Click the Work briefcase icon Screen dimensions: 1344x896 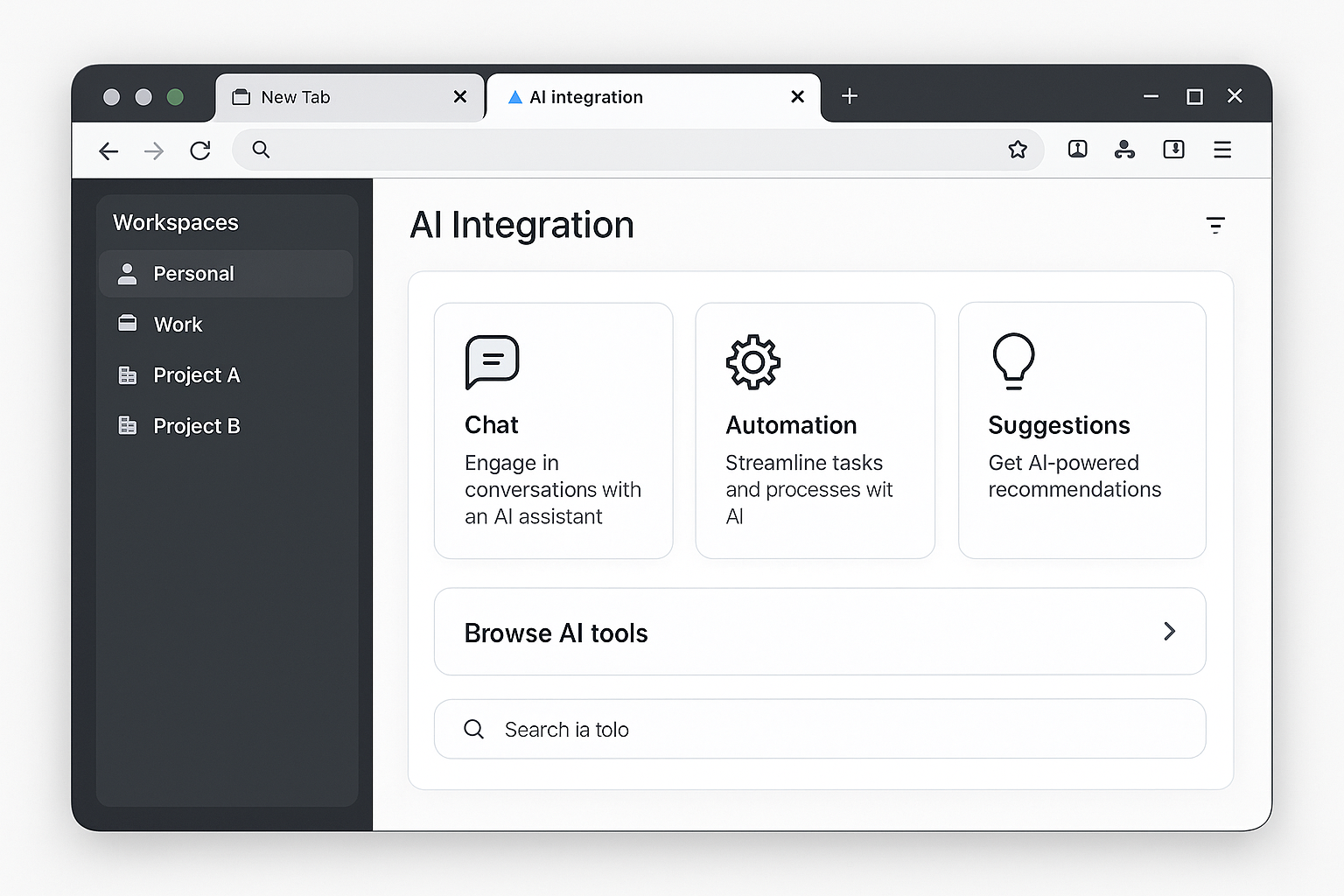[x=128, y=324]
